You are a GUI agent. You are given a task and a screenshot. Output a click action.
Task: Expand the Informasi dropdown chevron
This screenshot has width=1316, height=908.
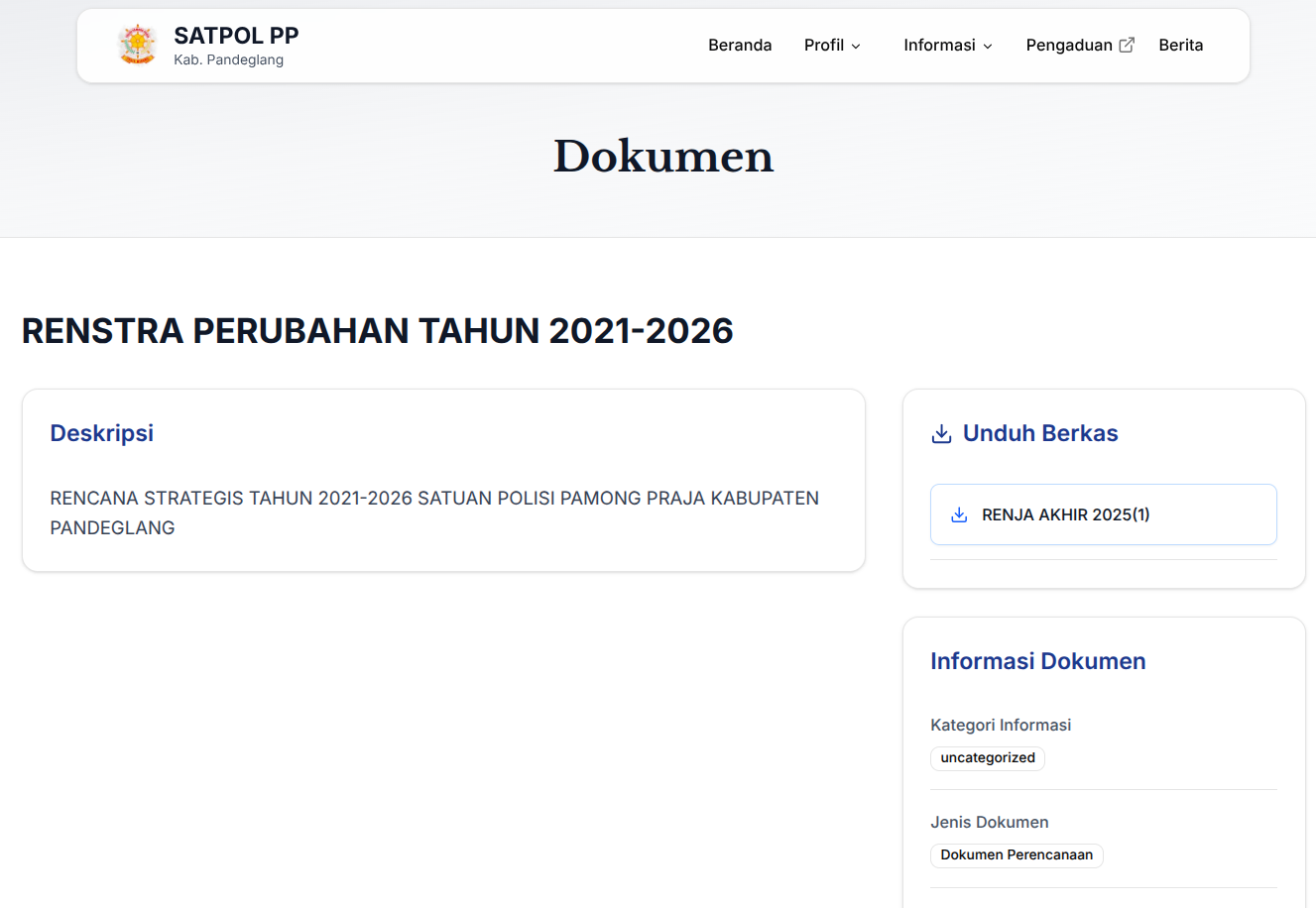[x=988, y=47]
